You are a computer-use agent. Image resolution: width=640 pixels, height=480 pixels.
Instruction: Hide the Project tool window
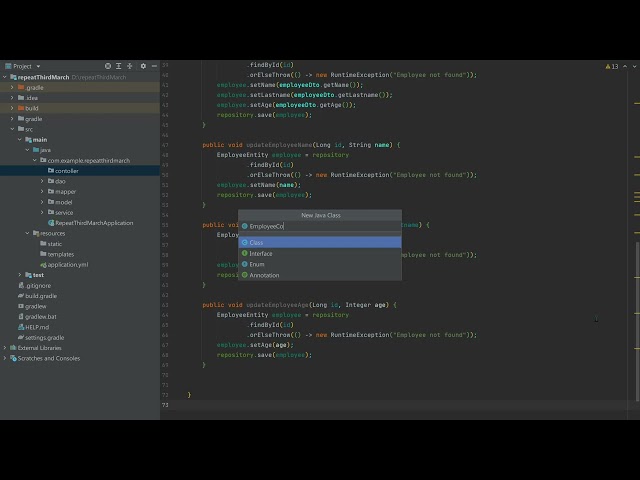154,66
